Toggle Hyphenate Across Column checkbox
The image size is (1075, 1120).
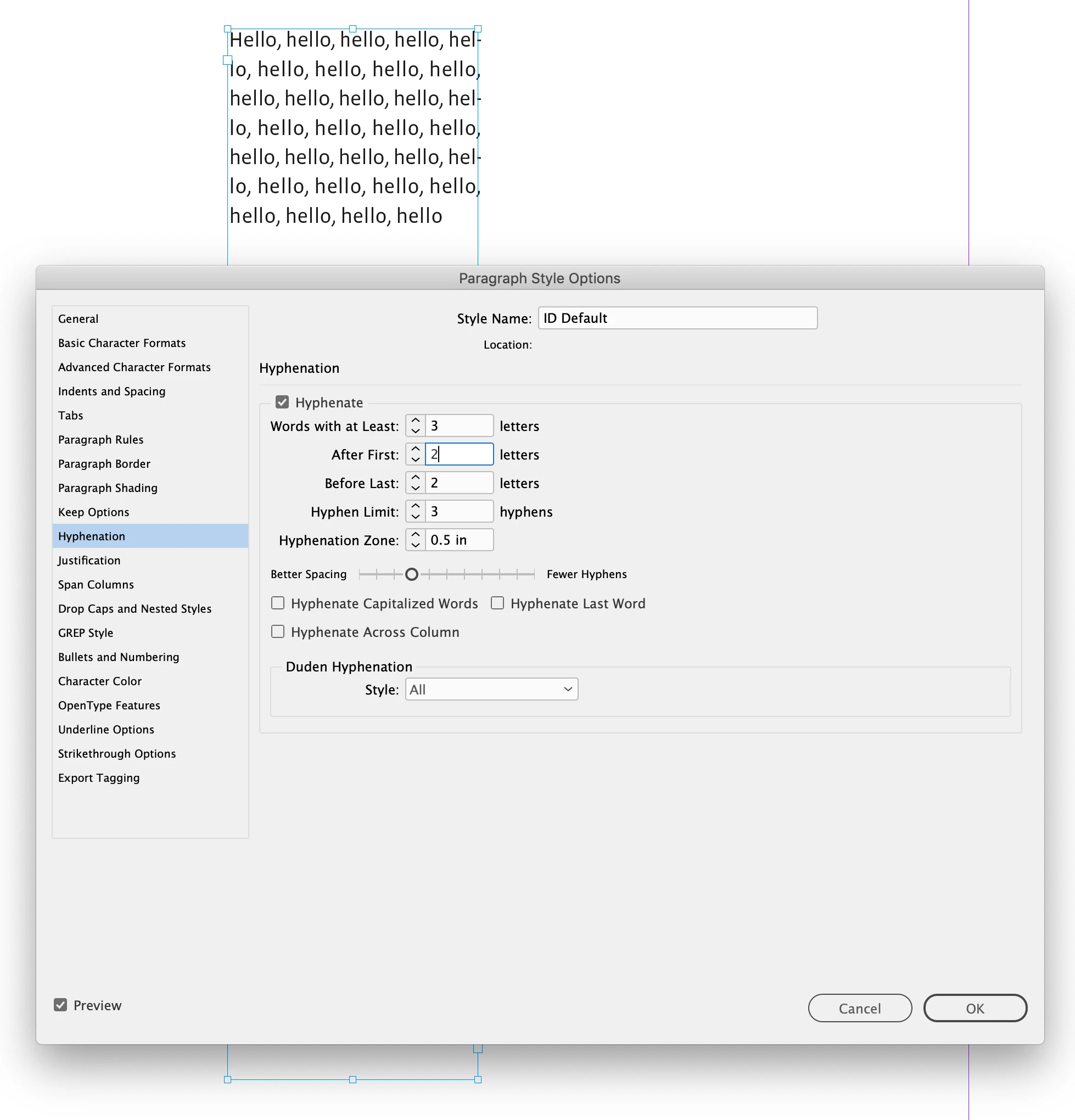278,632
